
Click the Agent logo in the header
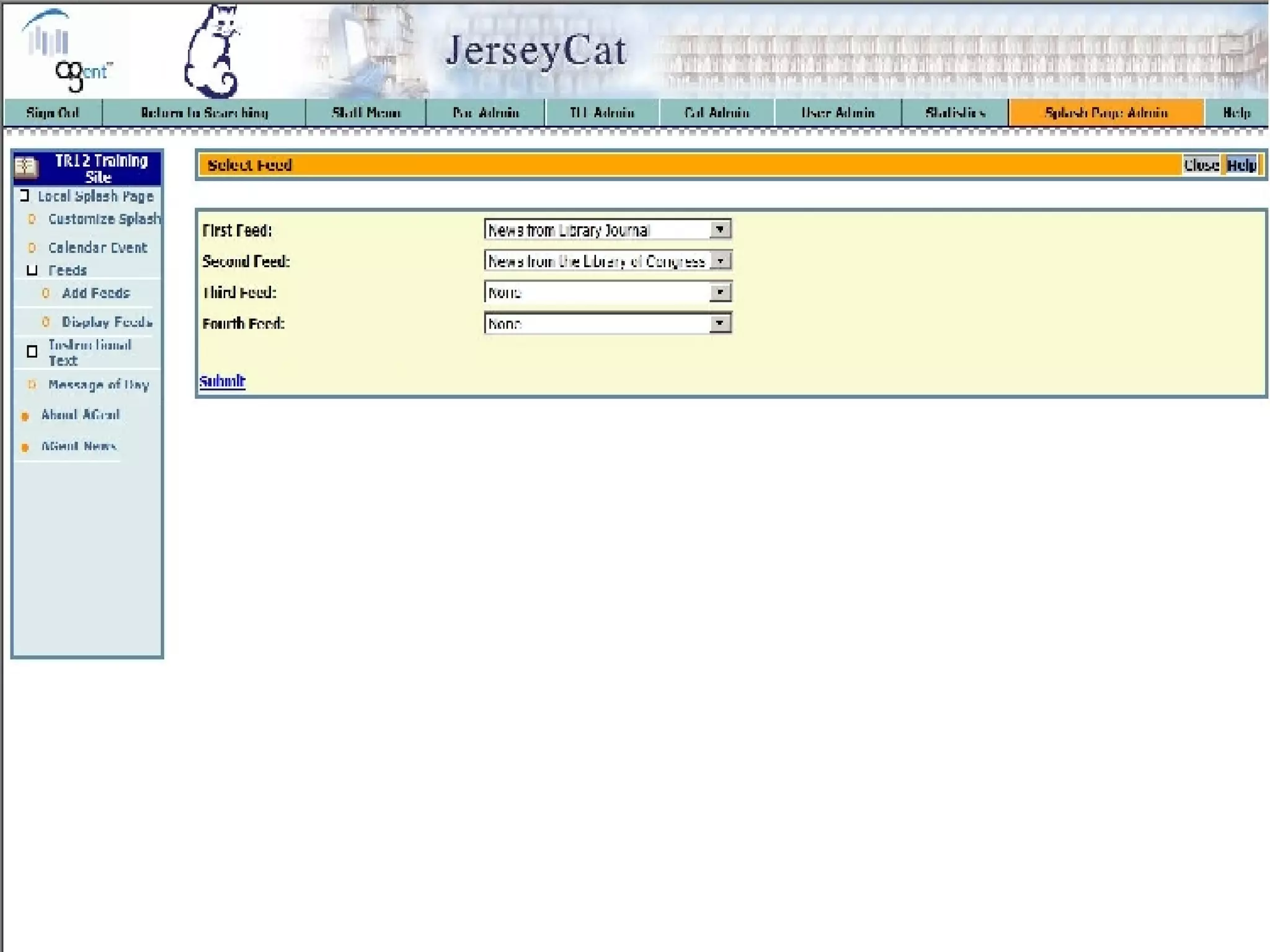point(67,52)
